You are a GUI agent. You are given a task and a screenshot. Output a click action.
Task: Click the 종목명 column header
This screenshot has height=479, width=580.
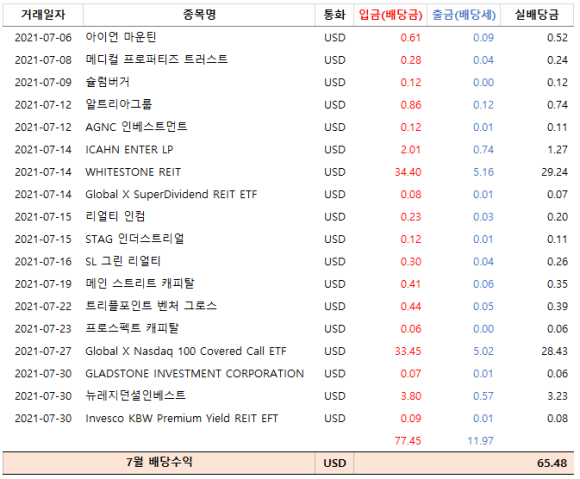click(199, 15)
